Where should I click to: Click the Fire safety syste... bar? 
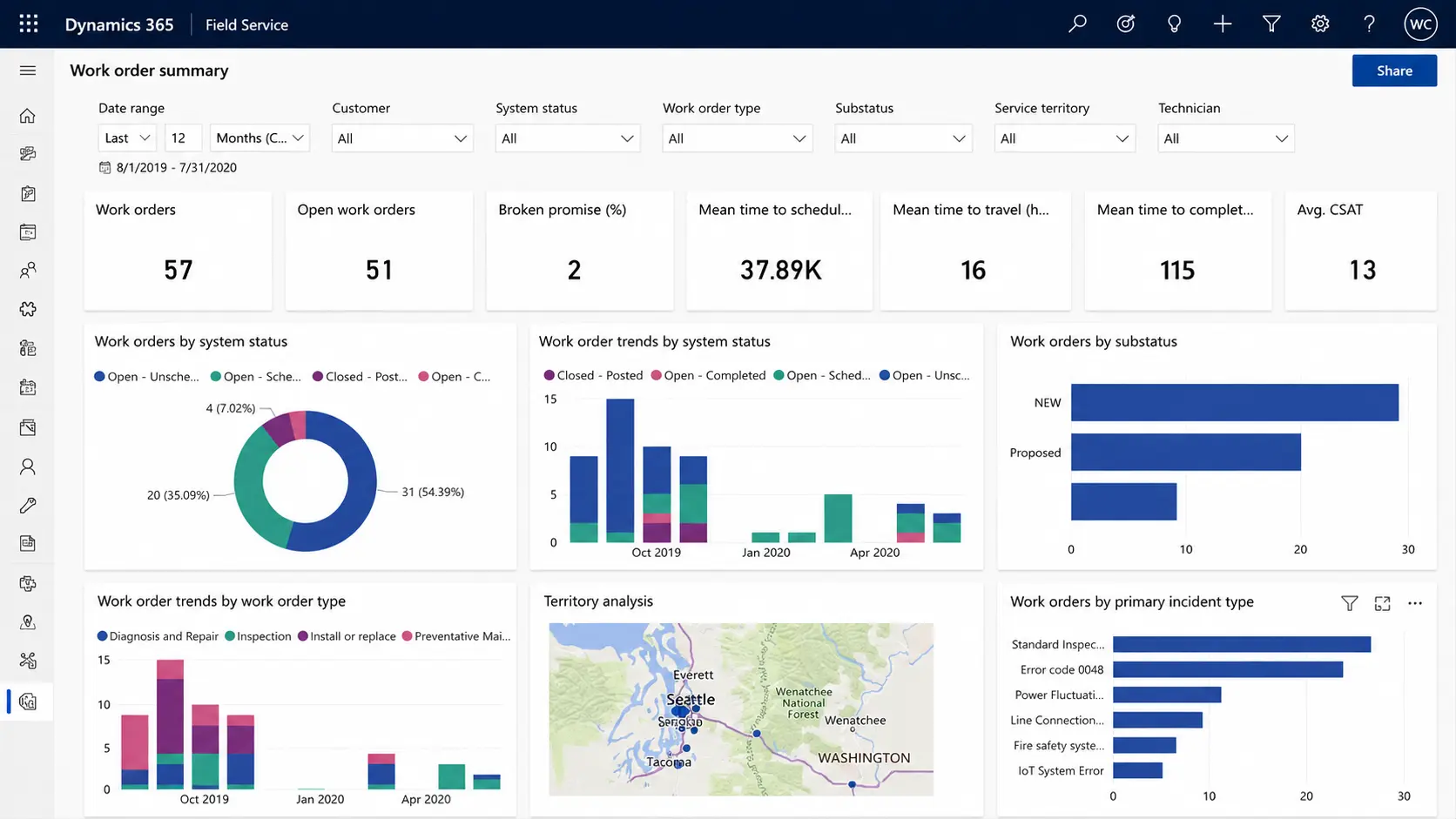pos(1144,745)
